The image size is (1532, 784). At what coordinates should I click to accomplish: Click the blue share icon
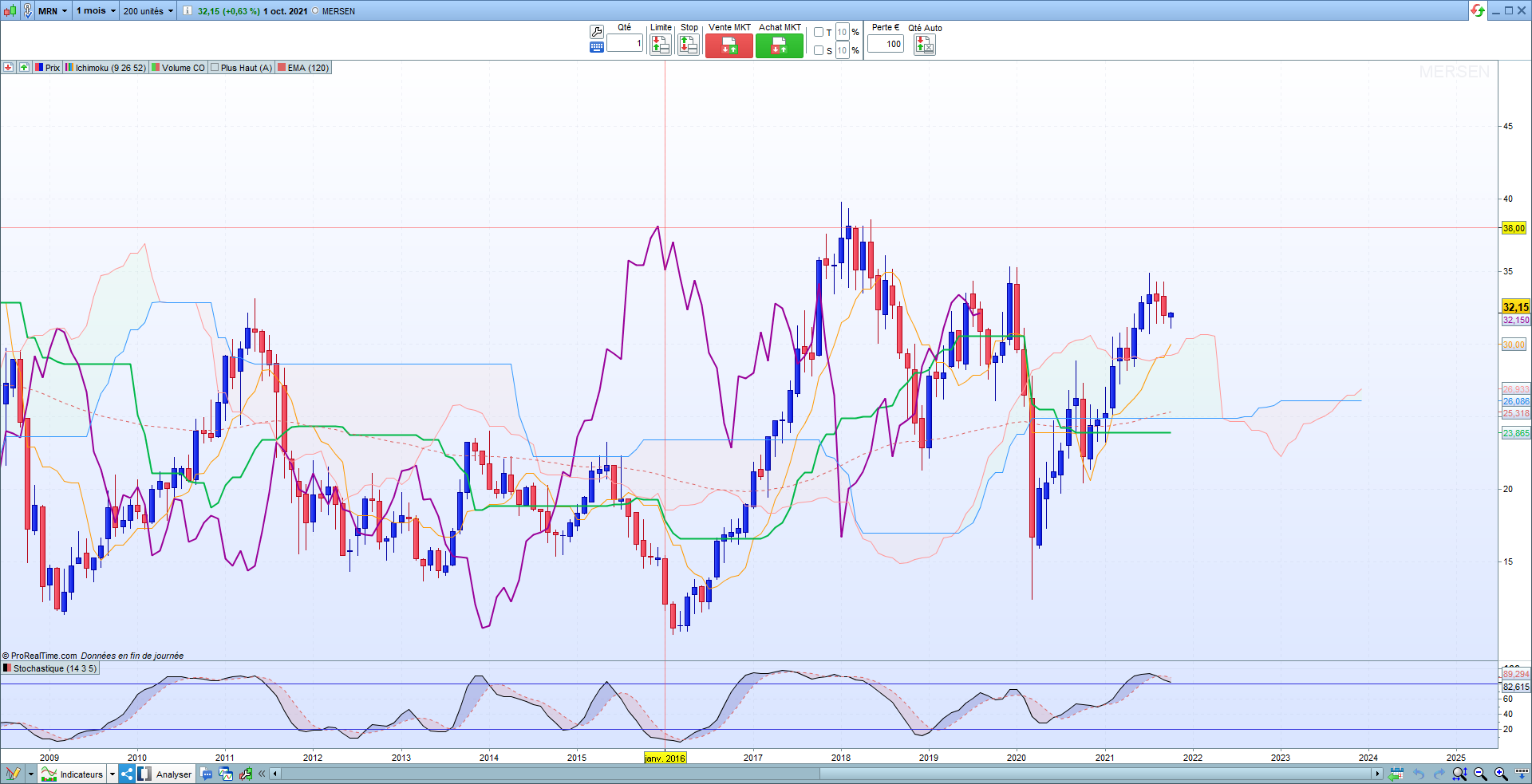click(127, 774)
